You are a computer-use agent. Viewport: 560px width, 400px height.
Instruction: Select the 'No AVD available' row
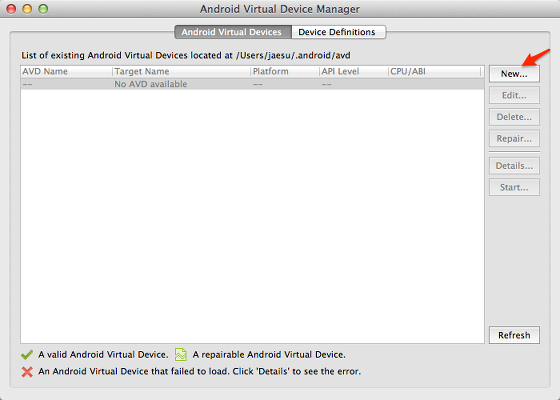(x=252, y=84)
